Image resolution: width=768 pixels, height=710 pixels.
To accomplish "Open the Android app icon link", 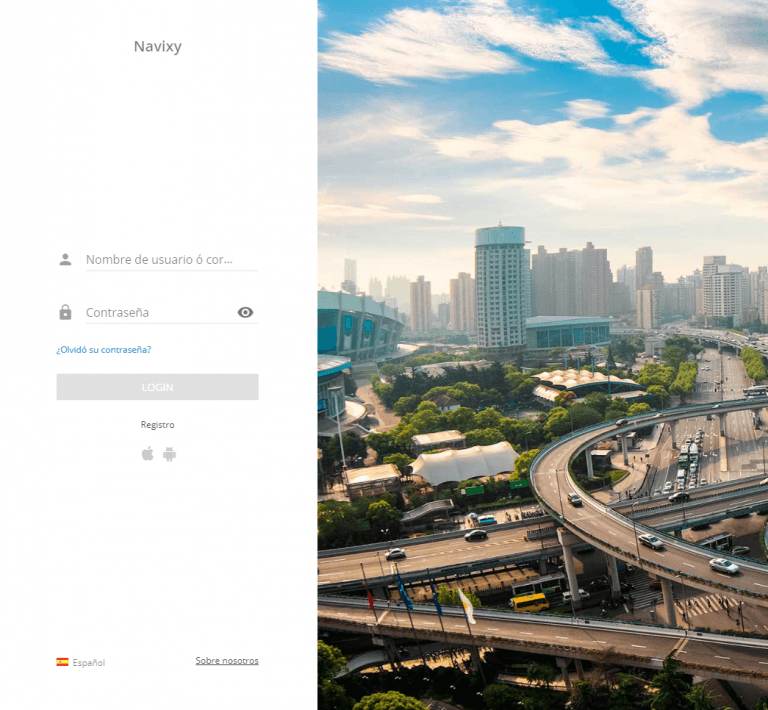I will pos(169,454).
